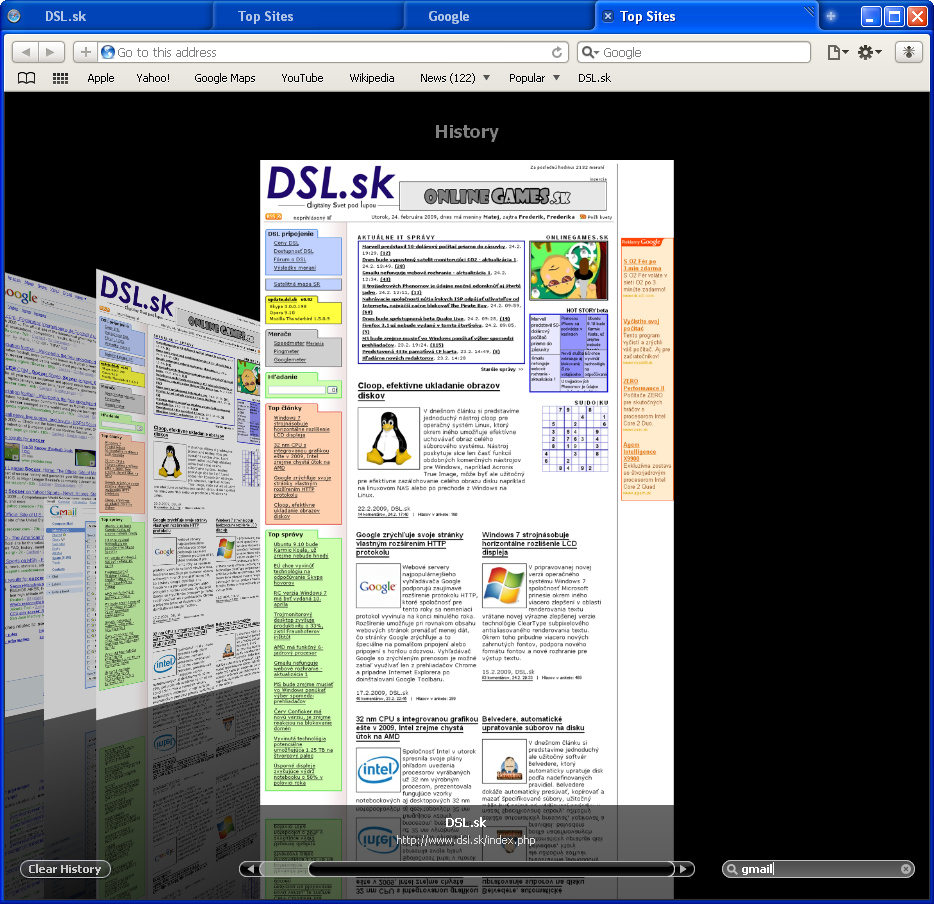Click the Safari compass icon in the title bar
Screen dimensions: 934x904
click(14, 16)
